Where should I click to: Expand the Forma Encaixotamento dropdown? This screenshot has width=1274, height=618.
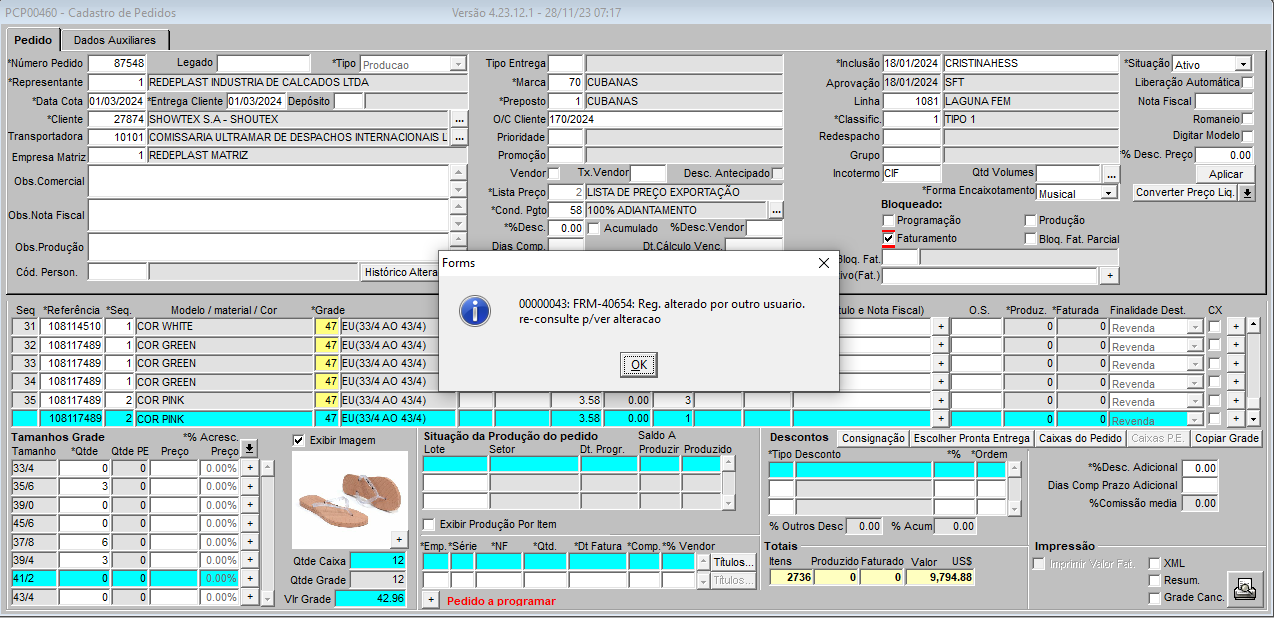(1110, 193)
